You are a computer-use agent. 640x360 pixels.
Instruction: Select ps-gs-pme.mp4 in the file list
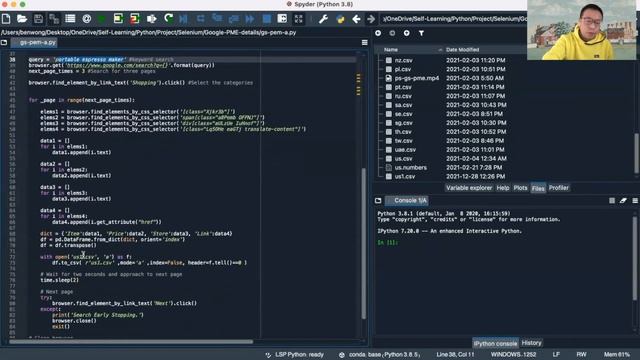417,78
